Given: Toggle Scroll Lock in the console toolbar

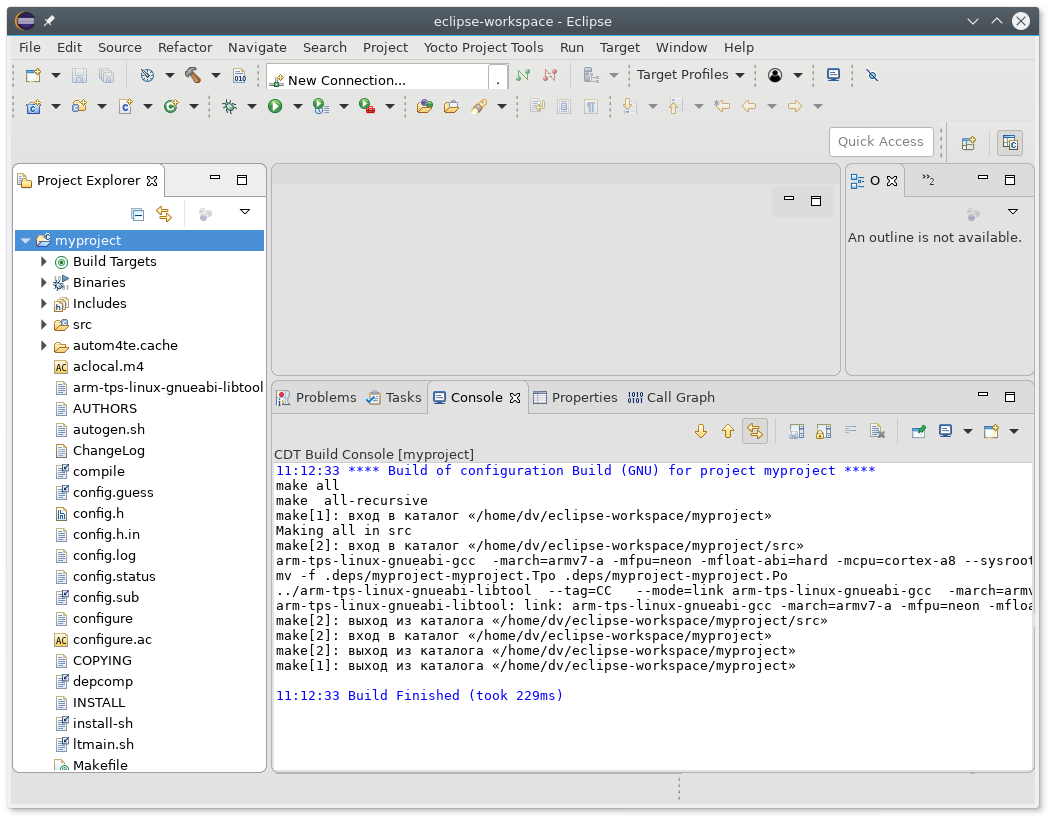Looking at the screenshot, I should click(823, 431).
